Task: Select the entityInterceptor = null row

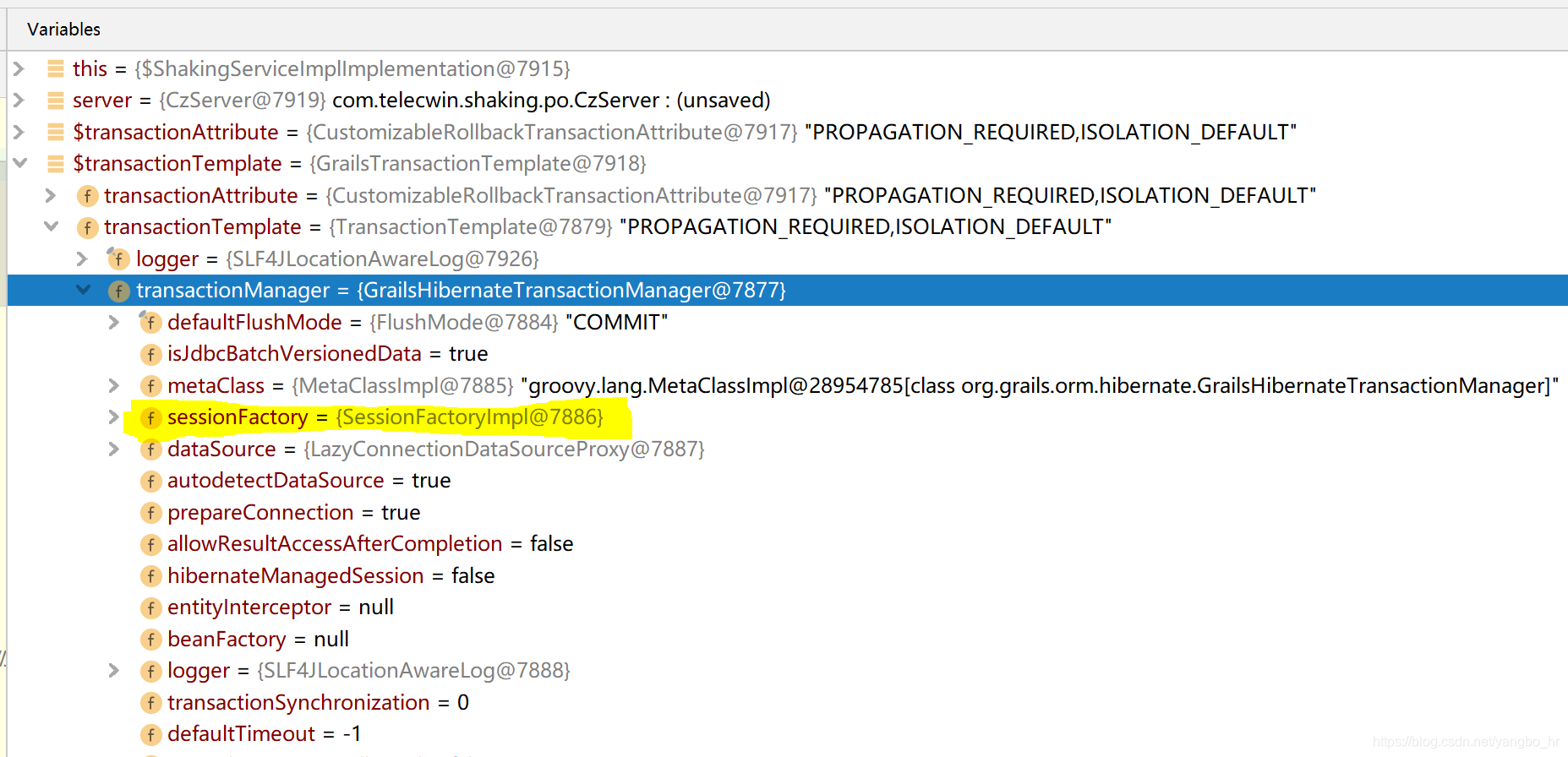Action: 281,607
